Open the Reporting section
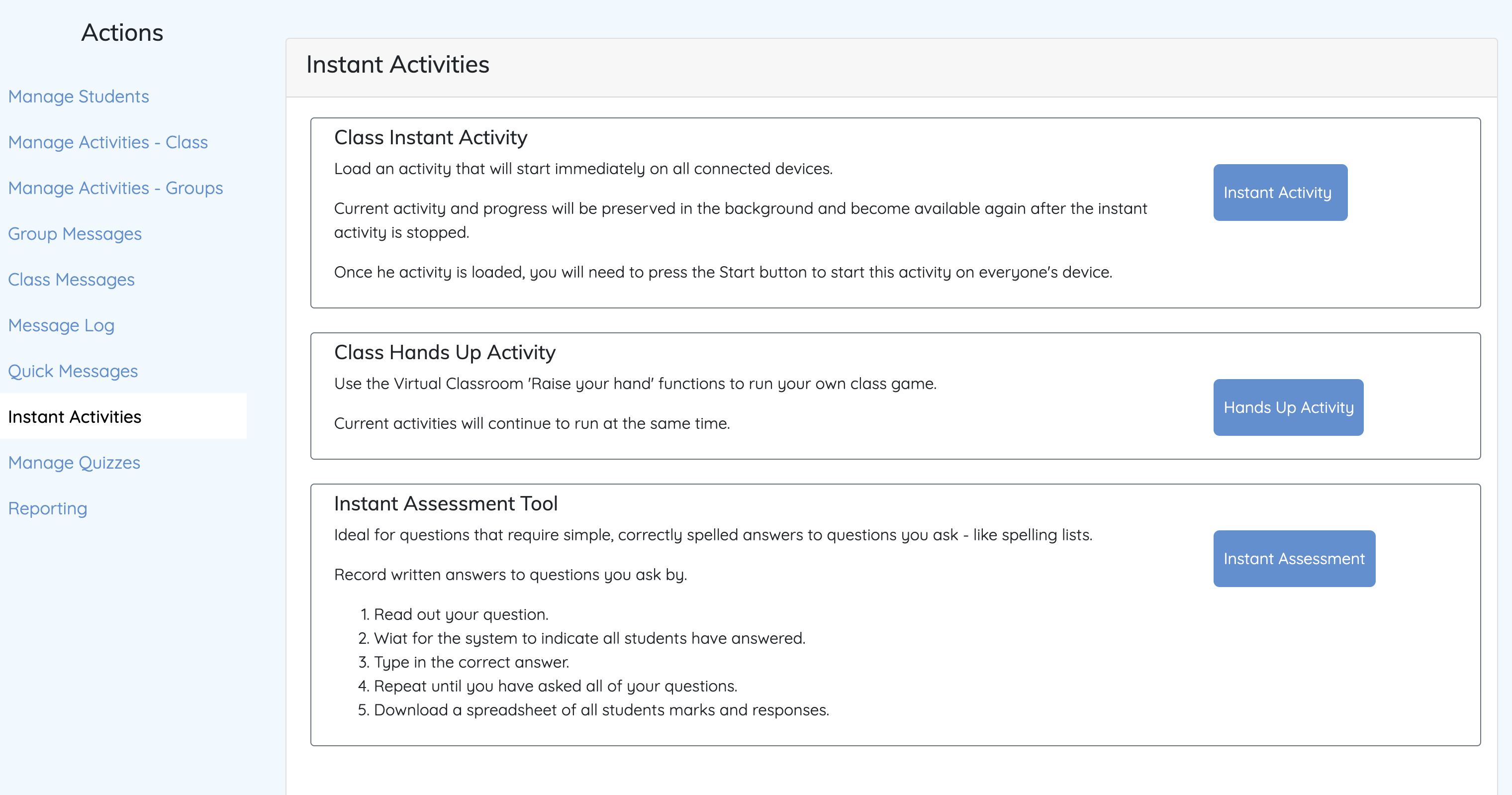 [48, 508]
